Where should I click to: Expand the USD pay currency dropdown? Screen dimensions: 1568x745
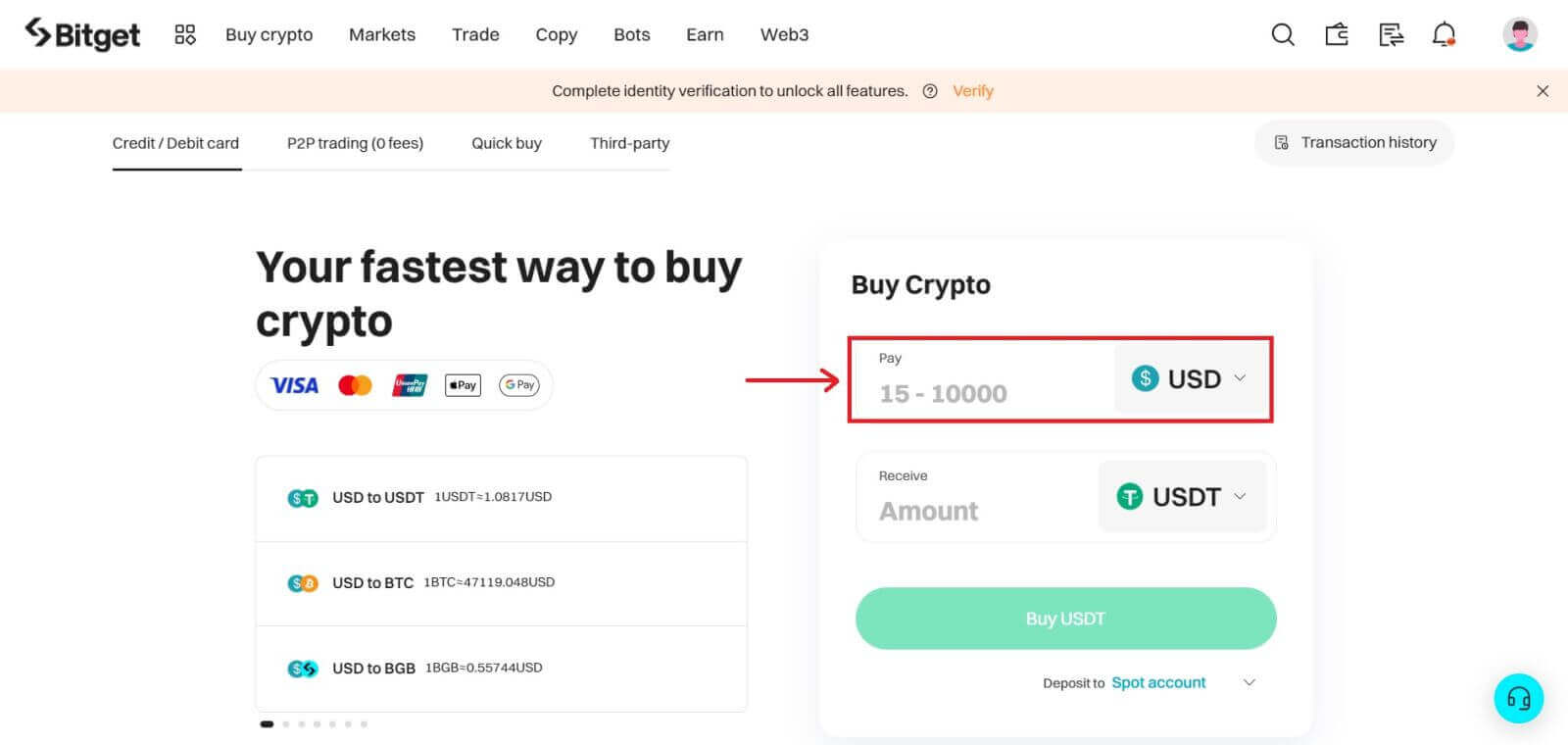1189,378
